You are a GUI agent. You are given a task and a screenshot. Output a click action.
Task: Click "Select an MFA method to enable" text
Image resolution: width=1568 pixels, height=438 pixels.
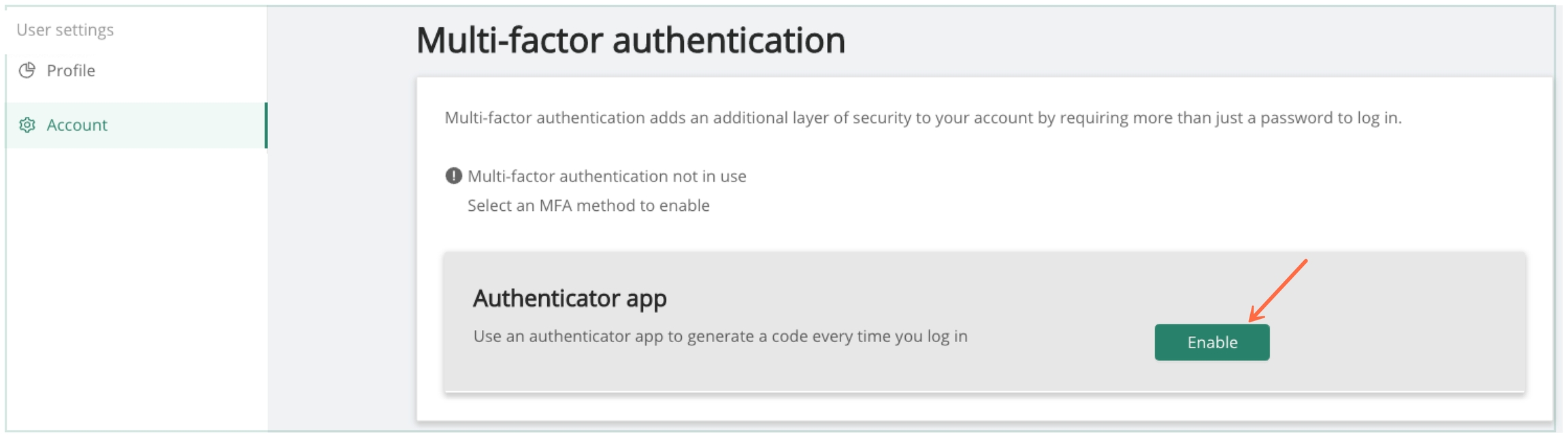(x=588, y=205)
